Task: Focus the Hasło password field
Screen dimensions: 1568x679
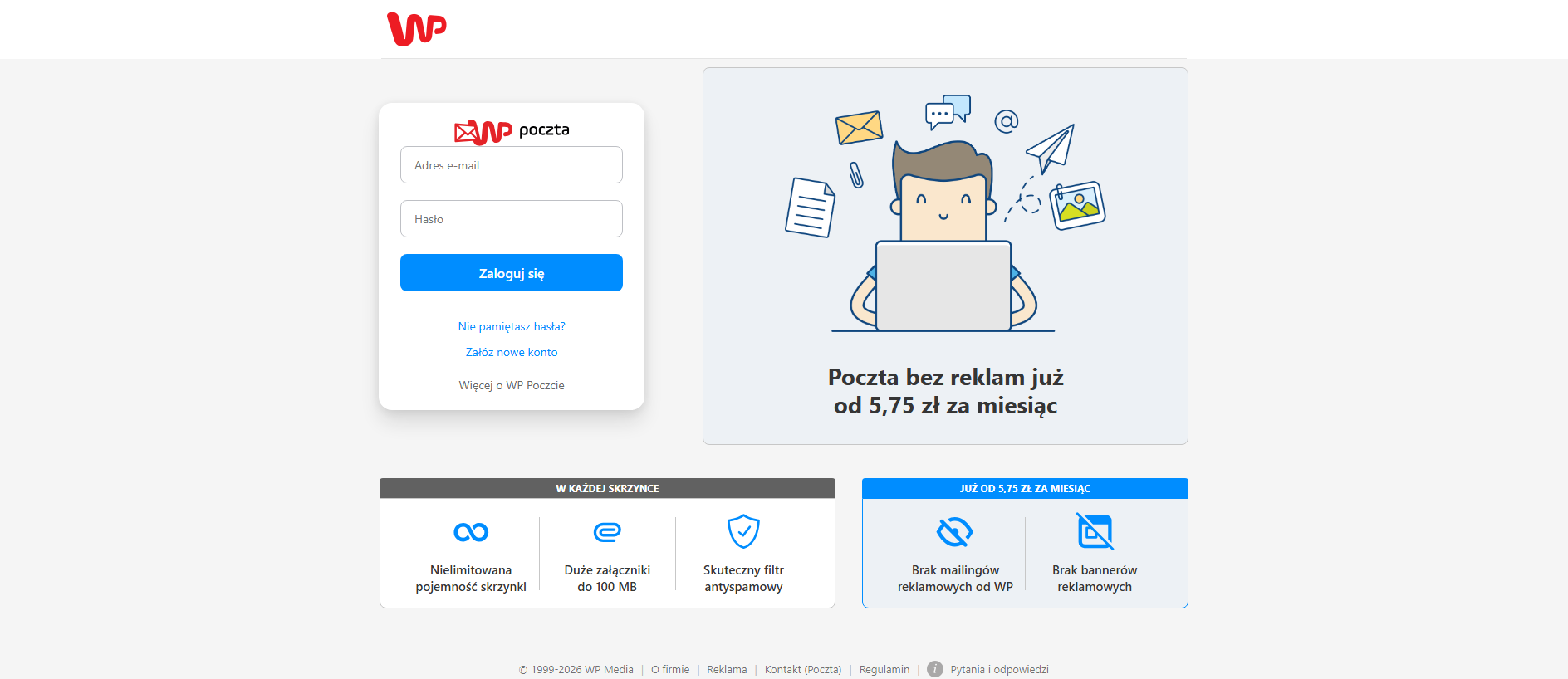Action: (512, 219)
